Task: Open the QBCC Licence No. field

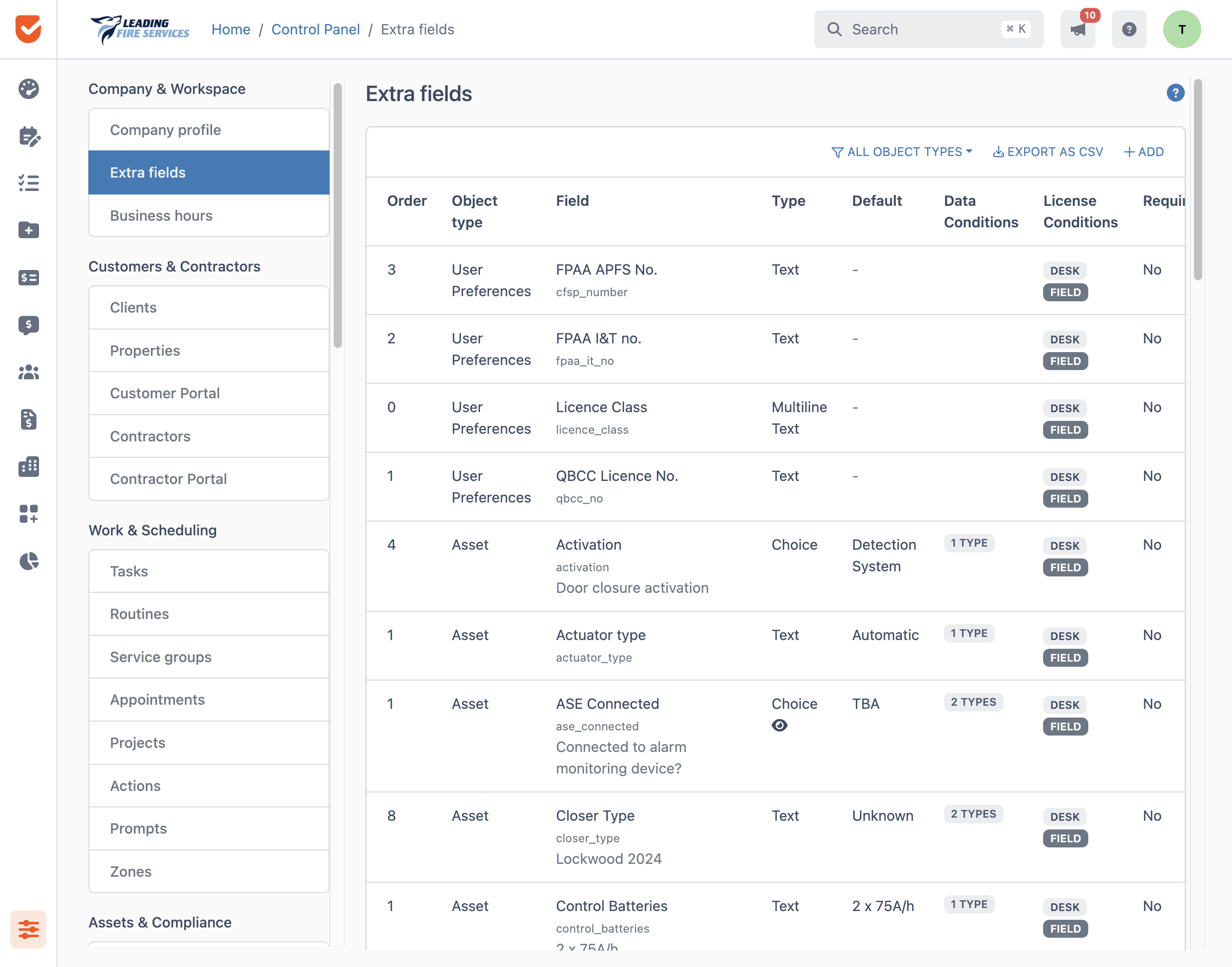Action: [x=617, y=476]
